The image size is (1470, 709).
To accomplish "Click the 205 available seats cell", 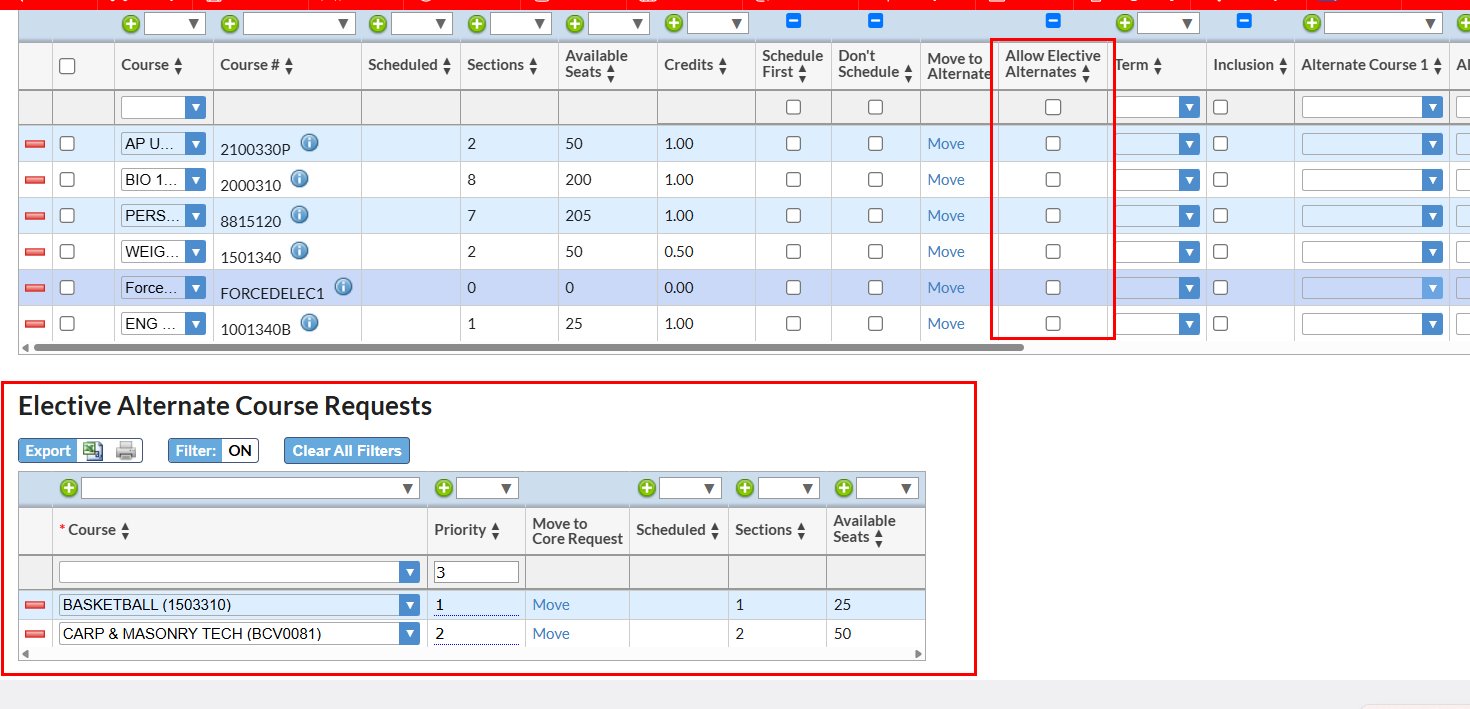I will tap(578, 216).
